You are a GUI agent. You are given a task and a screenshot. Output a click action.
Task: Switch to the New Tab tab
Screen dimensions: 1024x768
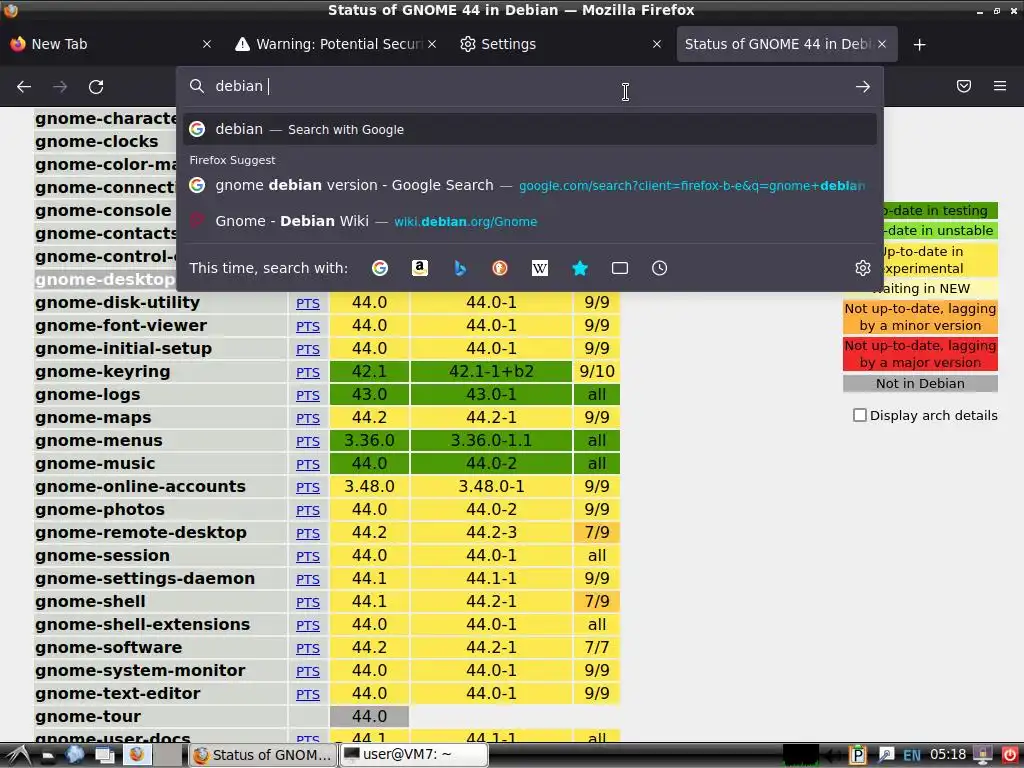click(x=111, y=44)
